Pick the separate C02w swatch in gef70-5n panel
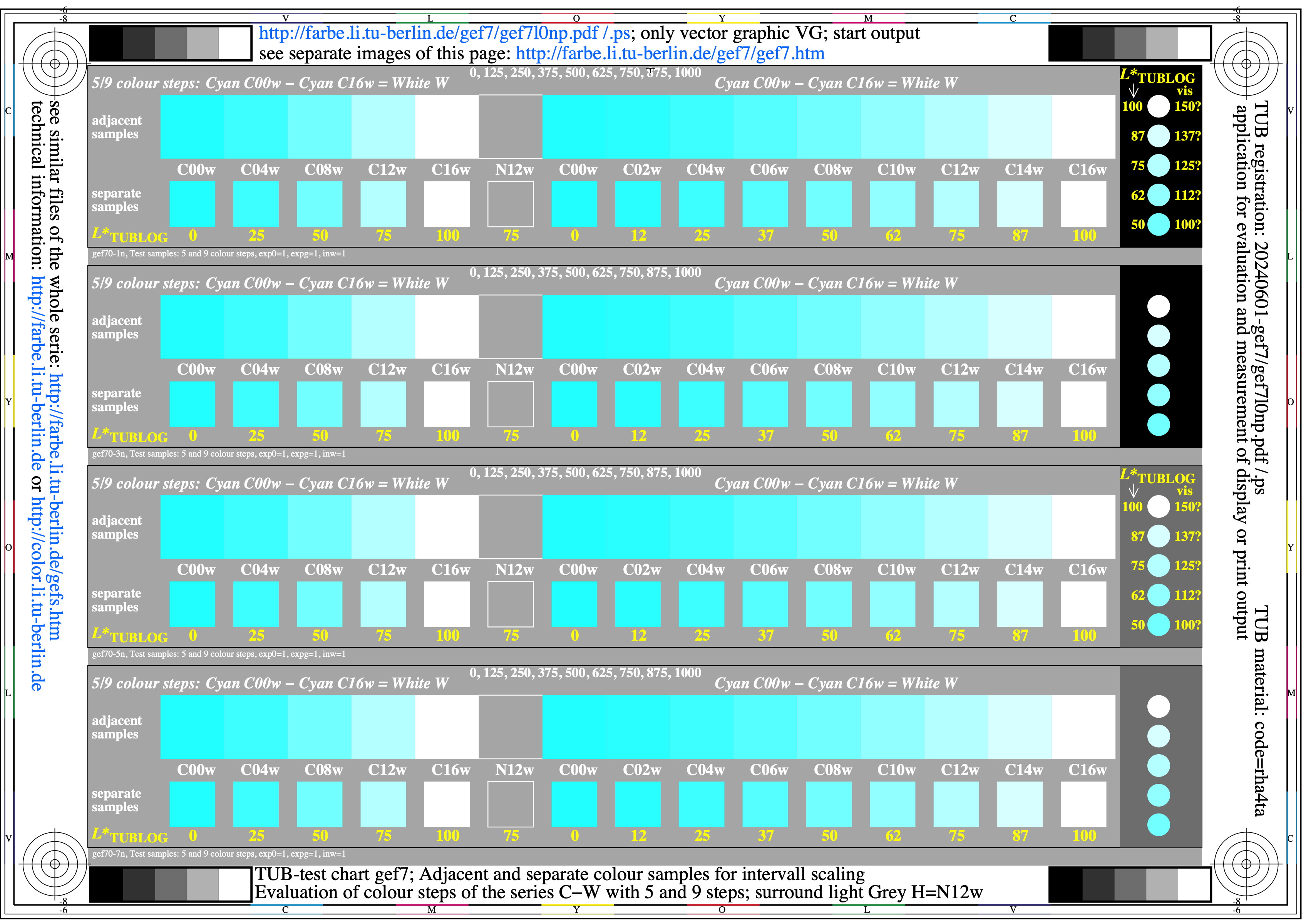 pyautogui.click(x=638, y=604)
